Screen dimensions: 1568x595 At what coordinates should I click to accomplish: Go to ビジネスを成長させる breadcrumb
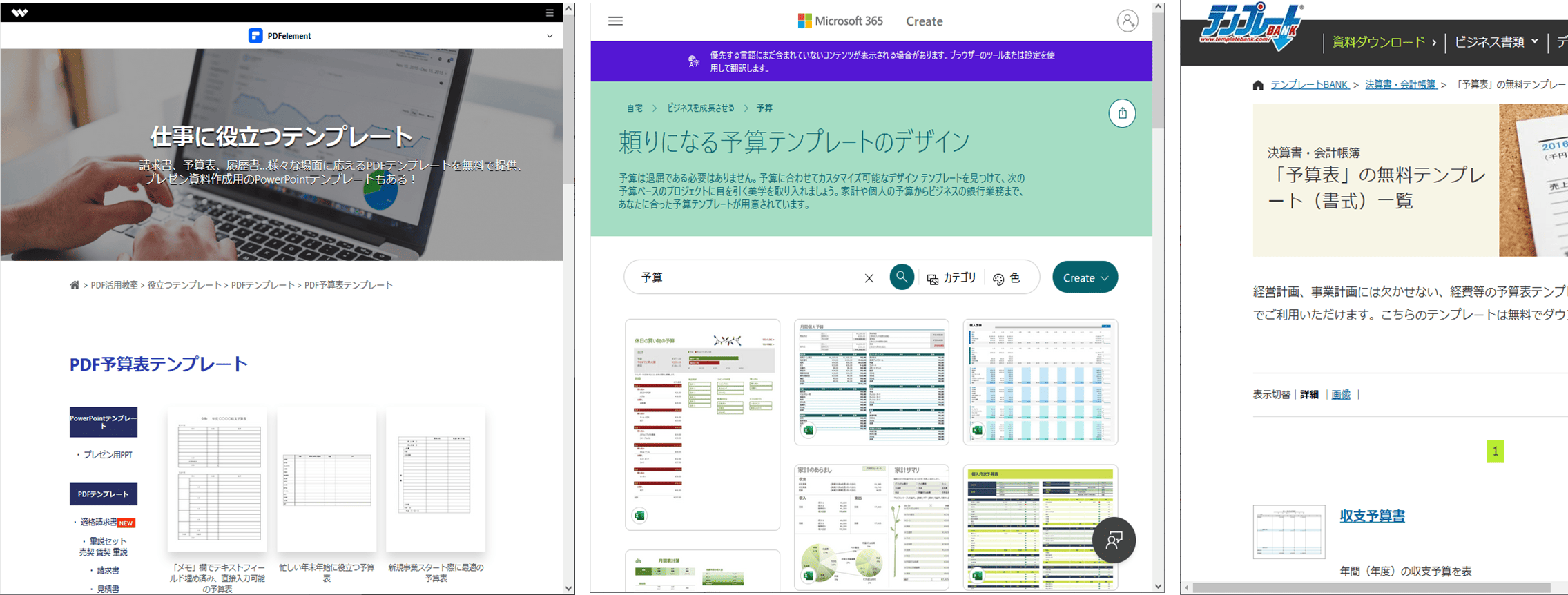click(700, 108)
